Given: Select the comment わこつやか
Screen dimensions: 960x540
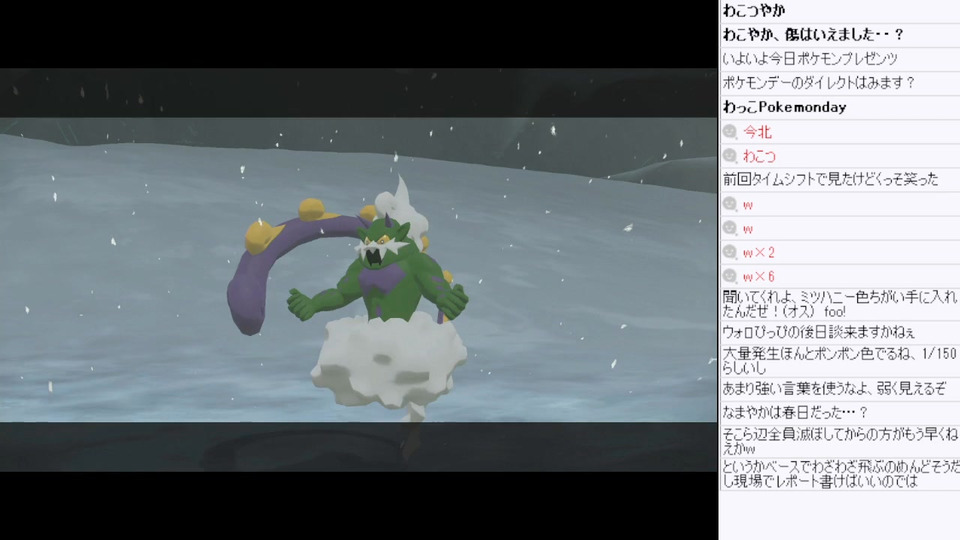Looking at the screenshot, I should pos(754,10).
